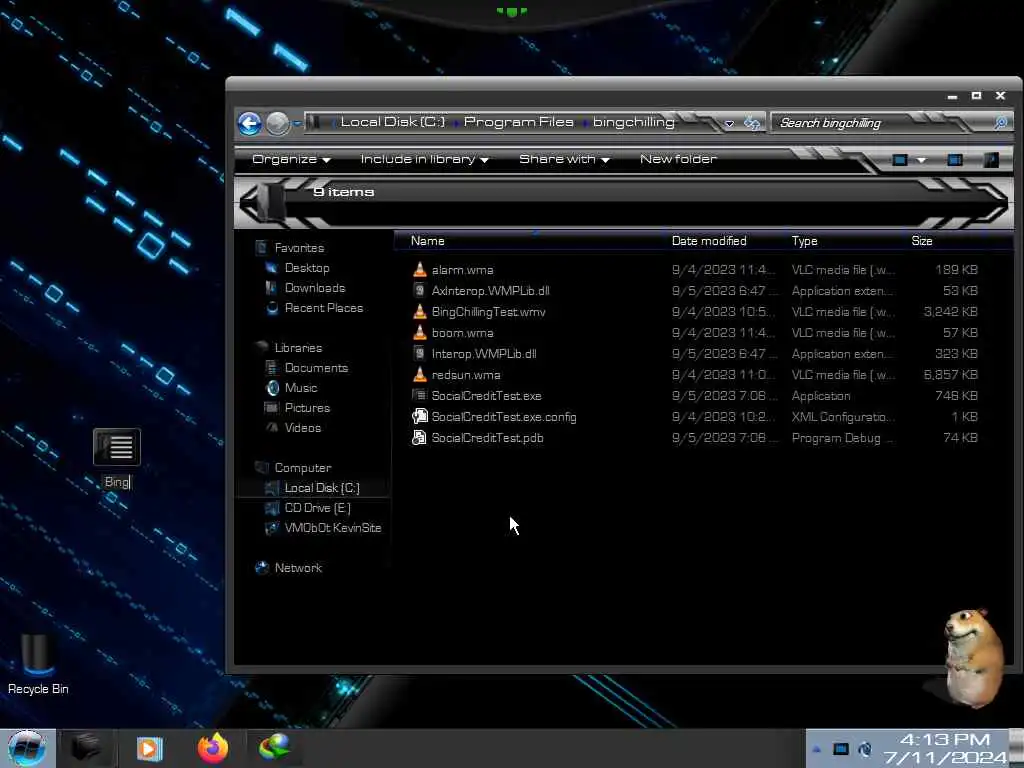Viewport: 1024px width, 768px height.
Task: Click the SocialCreditTest.exe file name
Action: 487,396
